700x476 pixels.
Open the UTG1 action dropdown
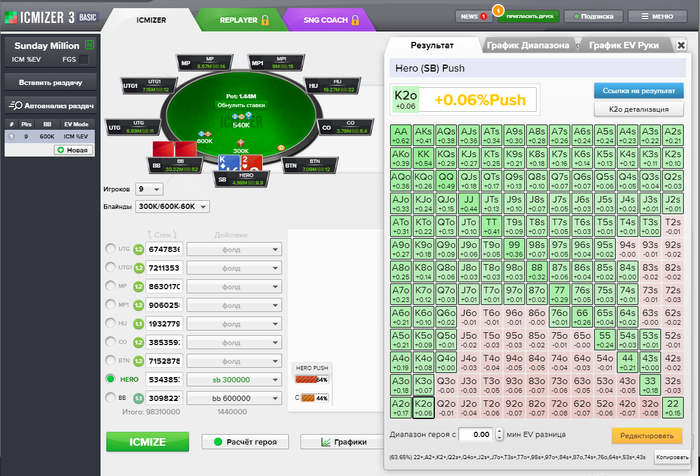(x=234, y=268)
